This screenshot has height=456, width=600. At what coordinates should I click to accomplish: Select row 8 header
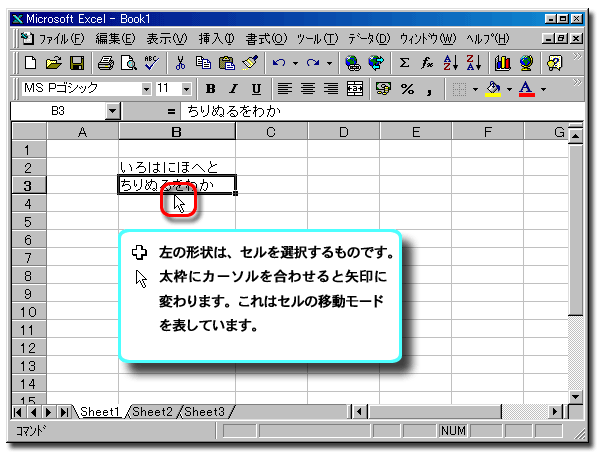click(x=29, y=276)
